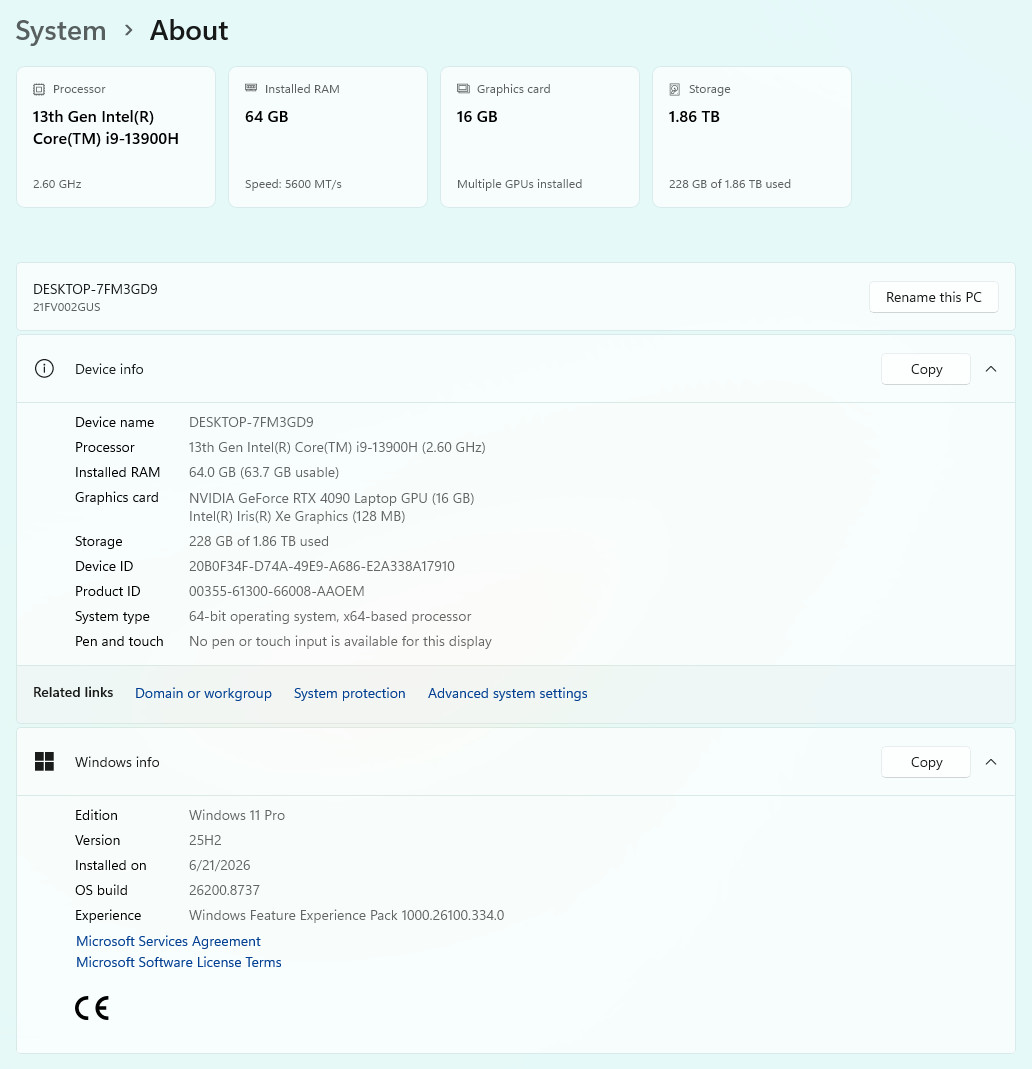Copy the Device info details

[x=926, y=369]
